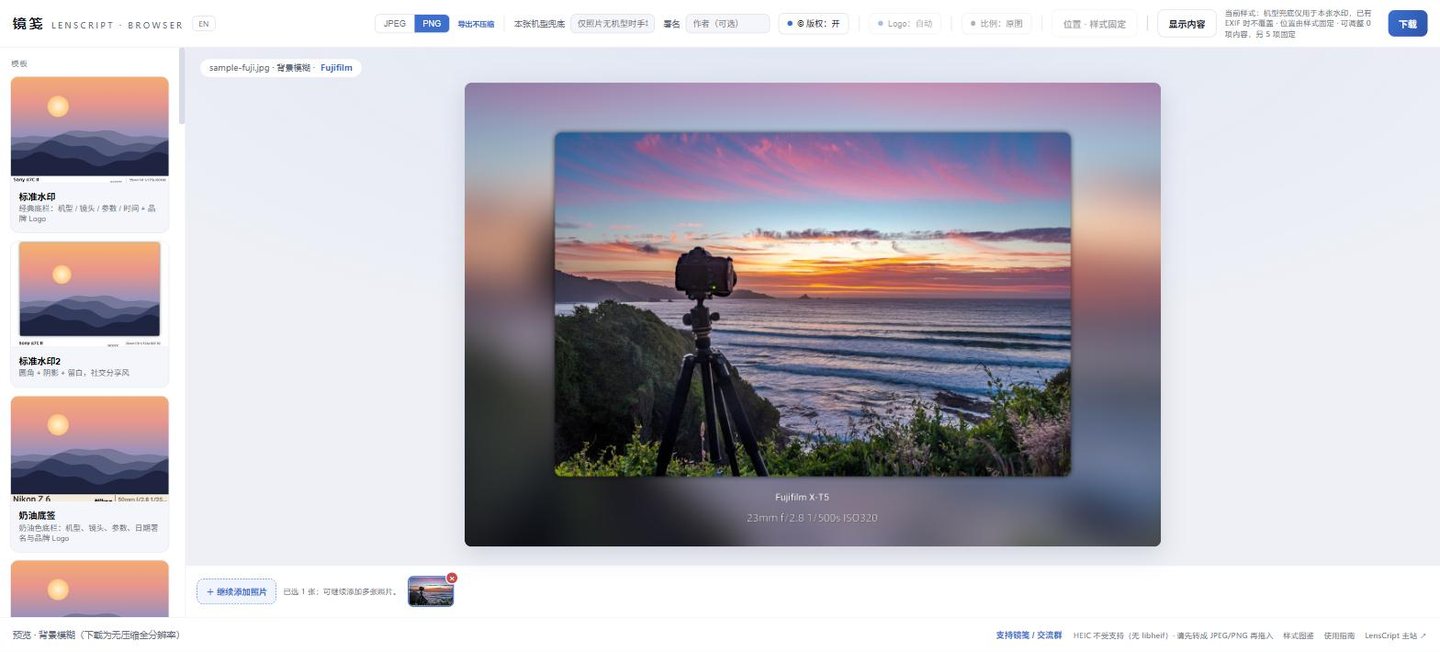Click the 23mm f/2.8 1/500s ISO320 text
This screenshot has width=1440, height=652.
(812, 518)
